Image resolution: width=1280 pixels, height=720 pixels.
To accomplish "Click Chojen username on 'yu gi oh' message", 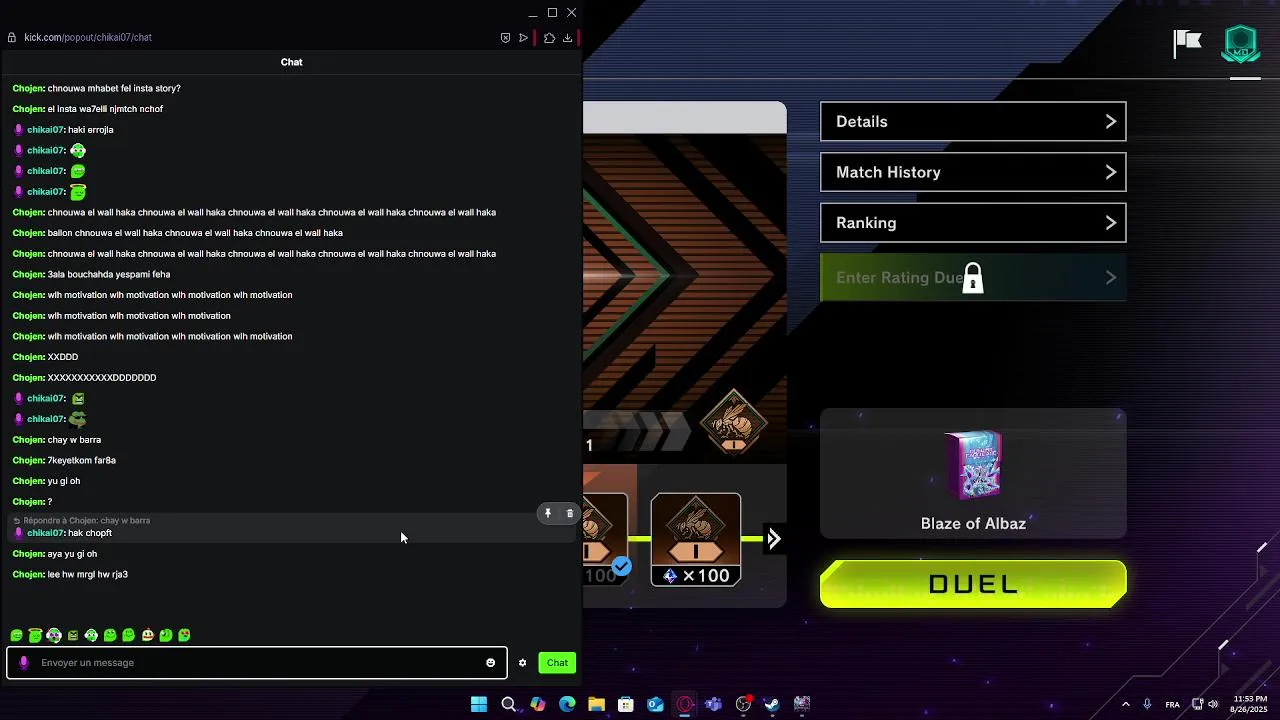I will tap(28, 481).
